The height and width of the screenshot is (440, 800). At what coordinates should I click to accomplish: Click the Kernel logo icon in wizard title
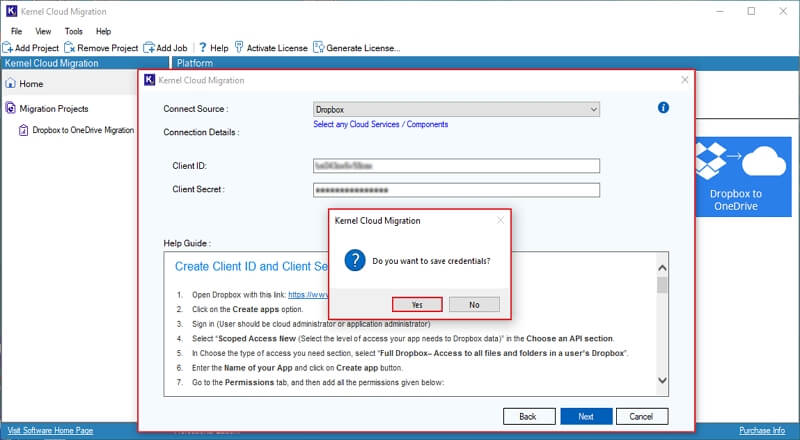click(x=149, y=80)
